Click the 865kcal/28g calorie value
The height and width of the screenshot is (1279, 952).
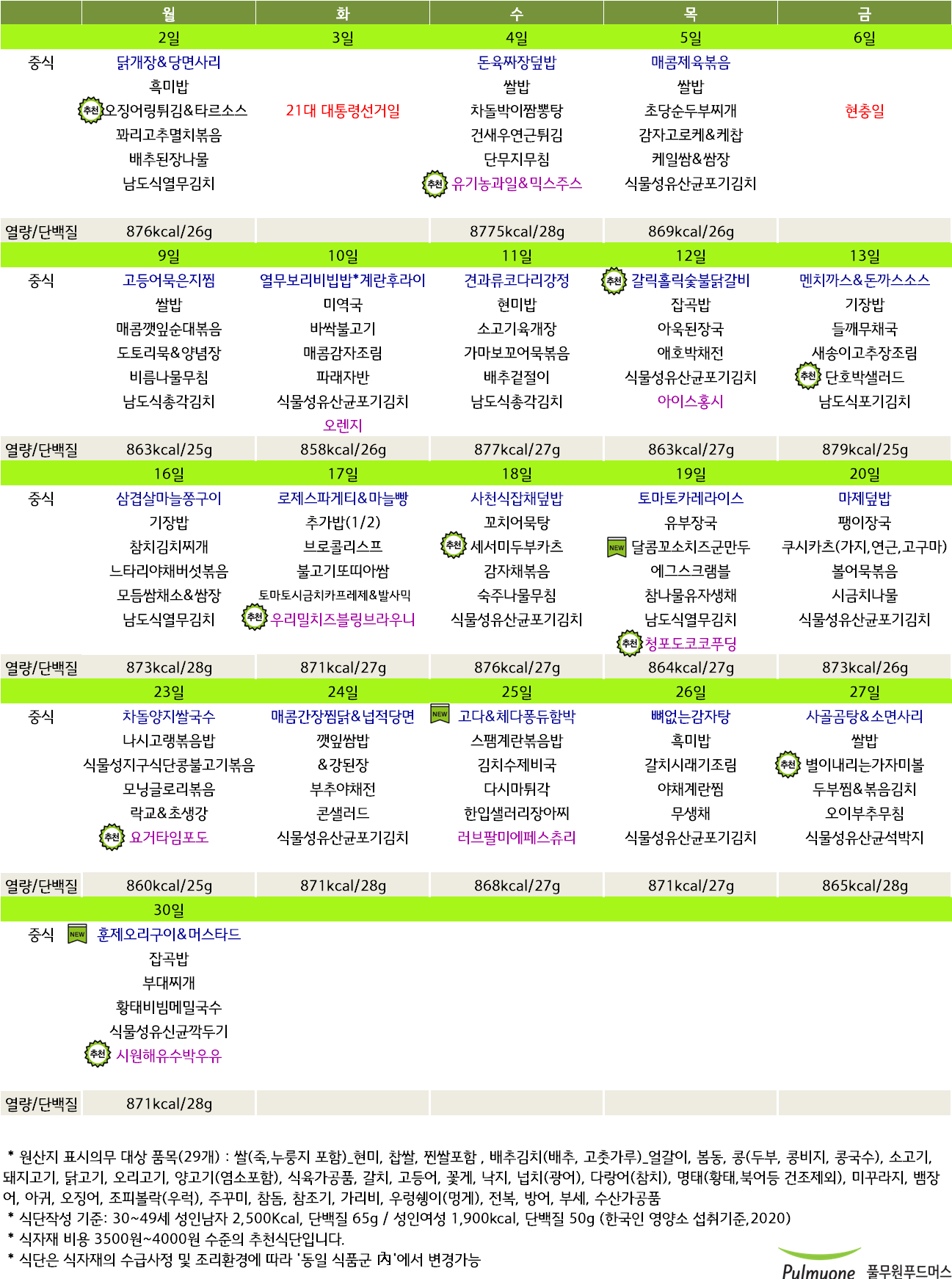(x=865, y=886)
